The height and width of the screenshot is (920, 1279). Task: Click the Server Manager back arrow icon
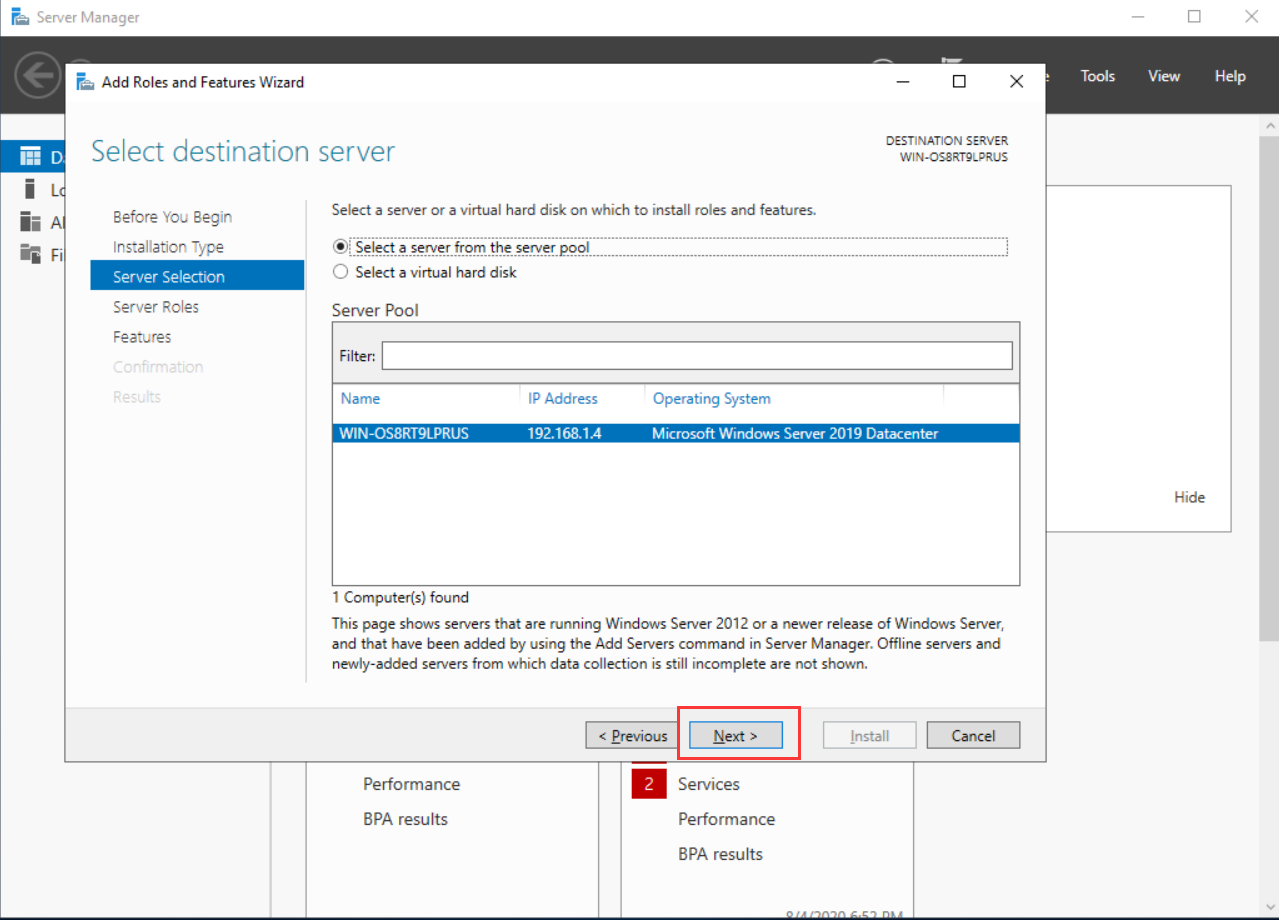coord(37,76)
